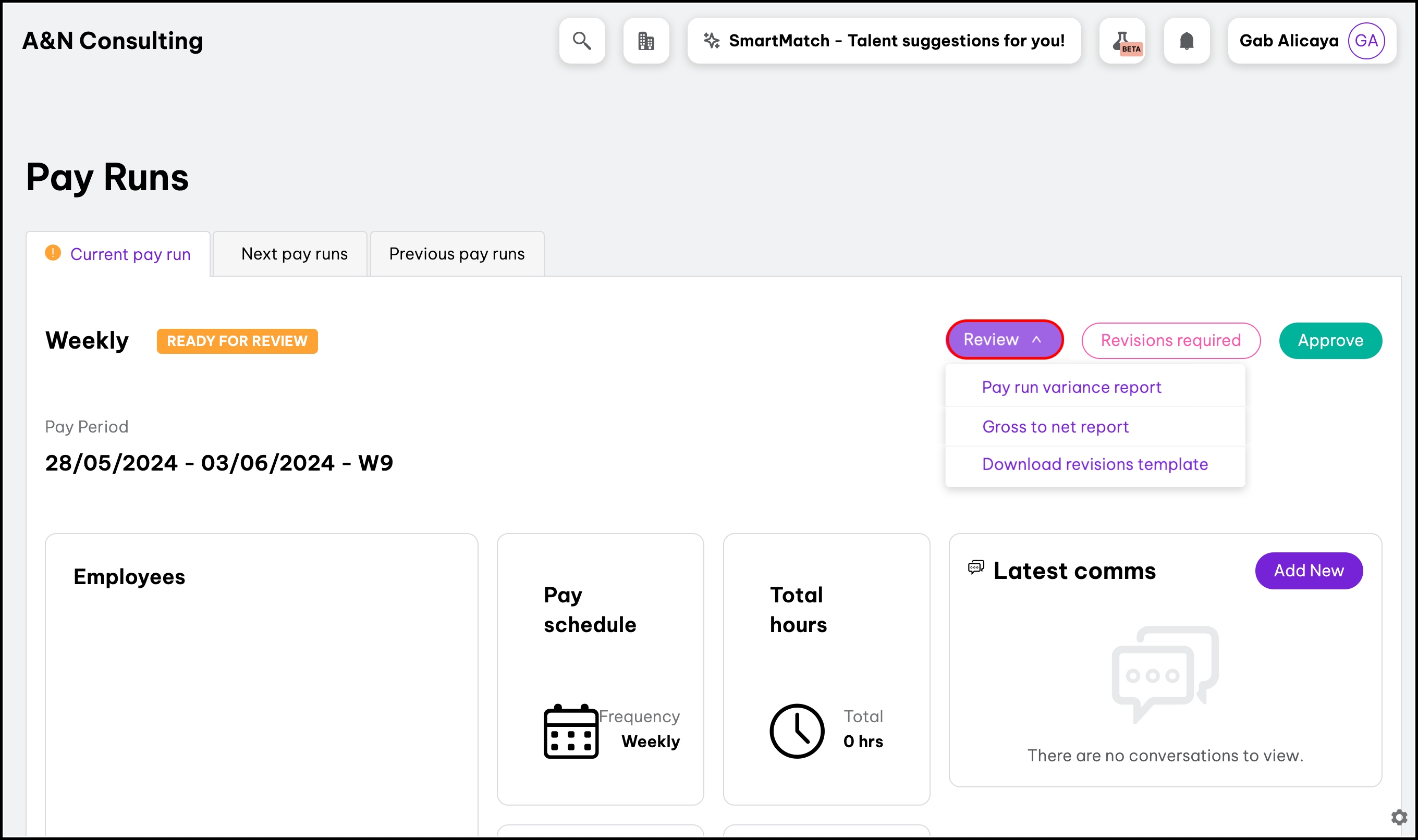The height and width of the screenshot is (840, 1418).
Task: Open Gab Alicaya user menu
Action: [x=1289, y=41]
